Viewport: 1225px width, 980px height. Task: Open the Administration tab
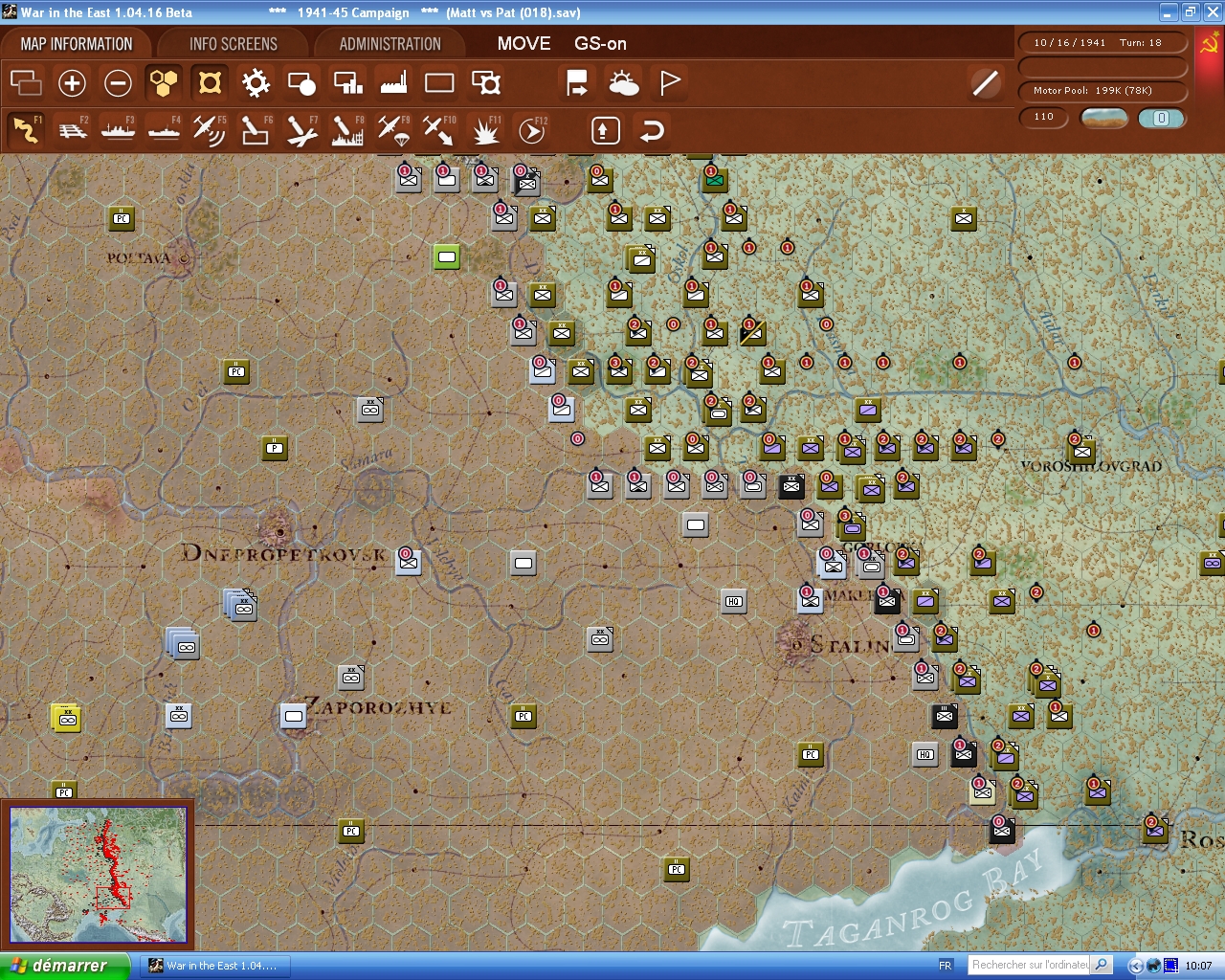coord(390,44)
